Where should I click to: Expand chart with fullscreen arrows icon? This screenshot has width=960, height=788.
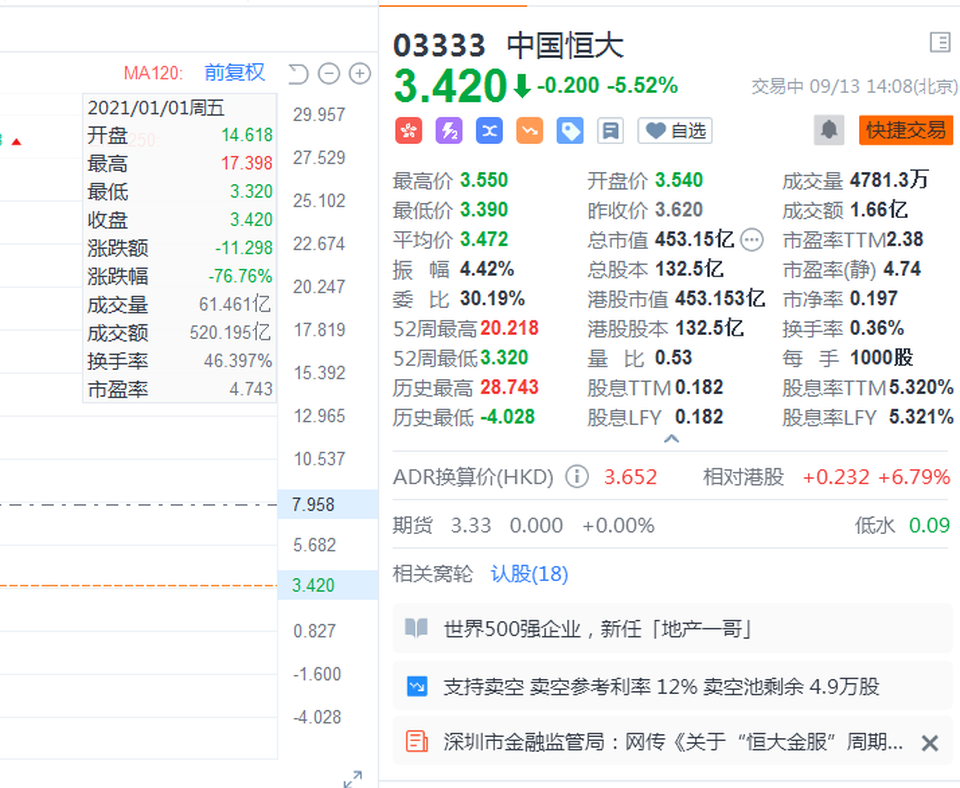coord(353,778)
